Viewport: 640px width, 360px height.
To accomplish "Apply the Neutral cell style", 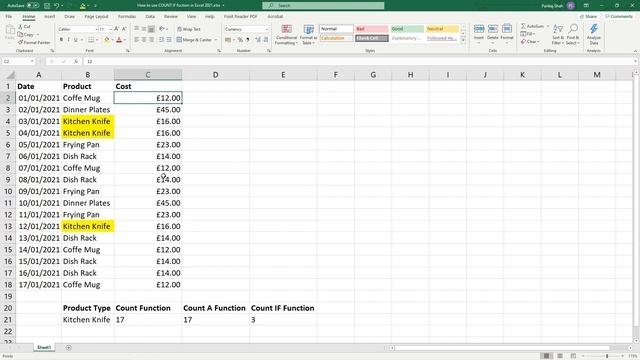I will pyautogui.click(x=442, y=29).
